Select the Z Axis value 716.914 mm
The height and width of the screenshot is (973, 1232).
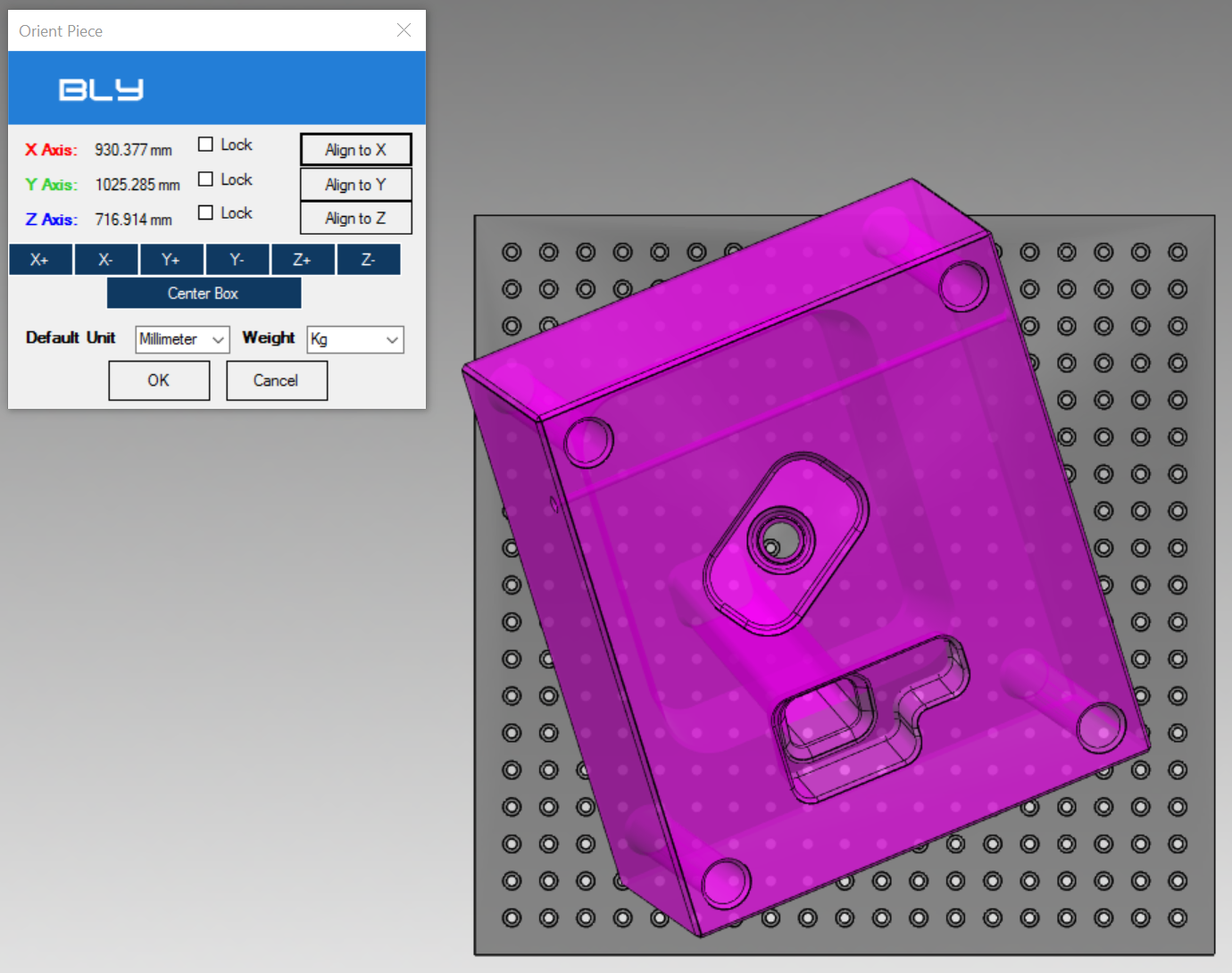click(x=133, y=220)
